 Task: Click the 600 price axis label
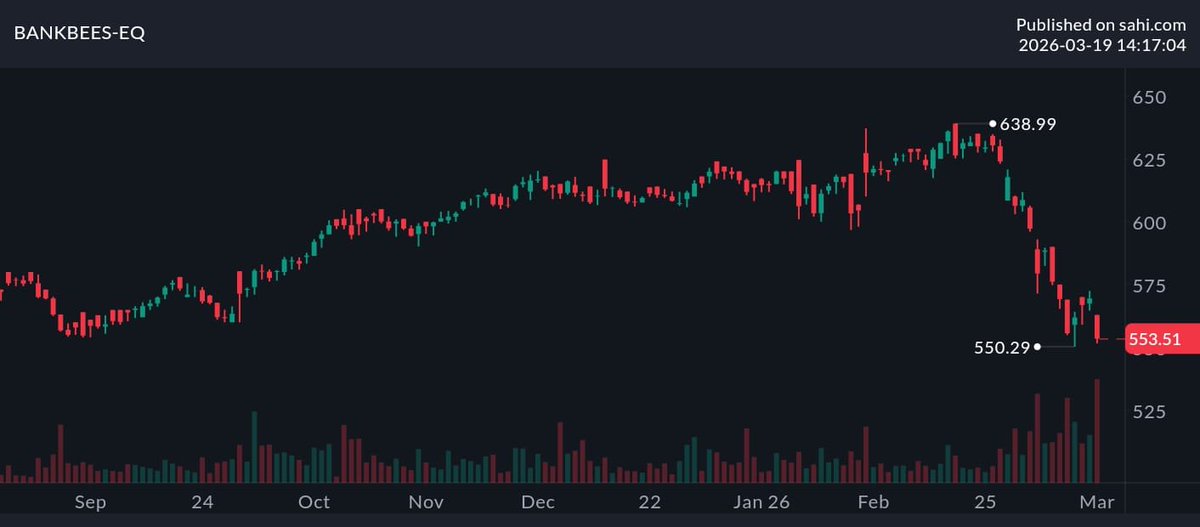click(x=1148, y=223)
